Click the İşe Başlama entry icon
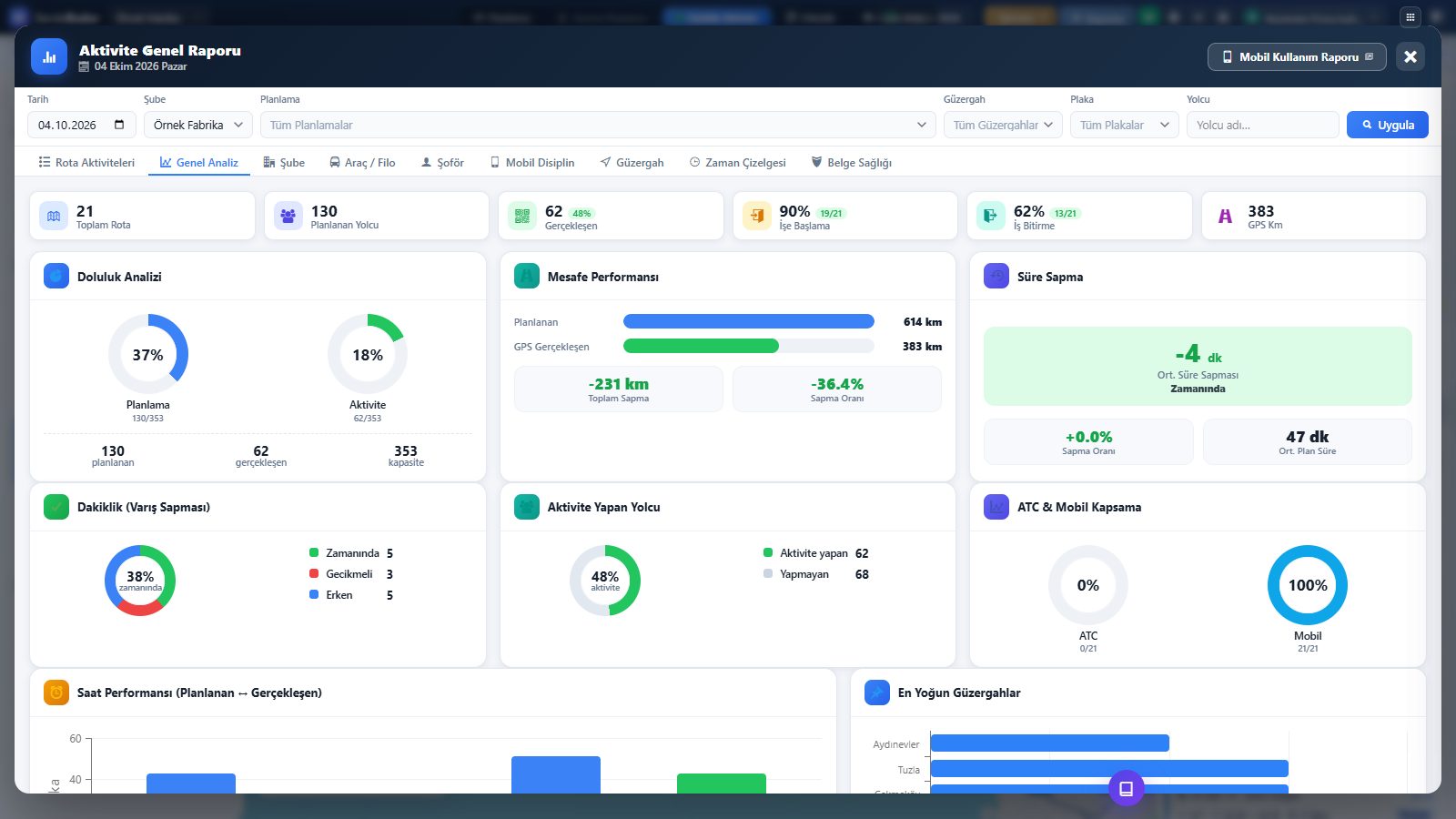The image size is (1456, 819). coord(757,217)
